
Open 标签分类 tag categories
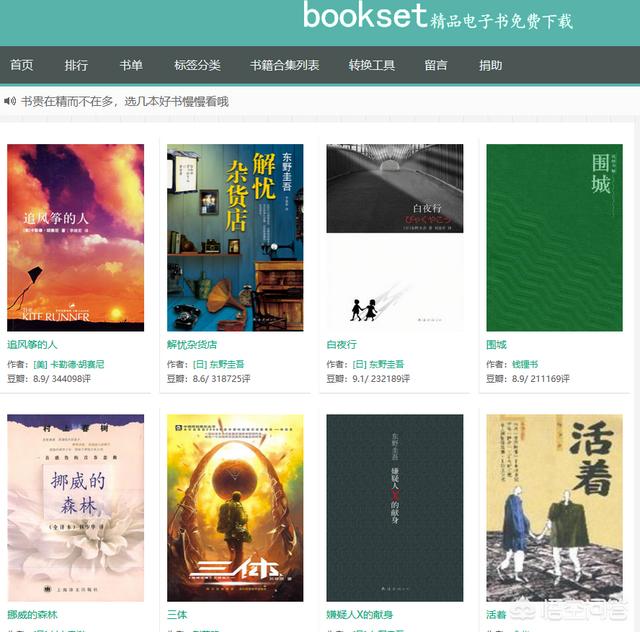point(198,65)
